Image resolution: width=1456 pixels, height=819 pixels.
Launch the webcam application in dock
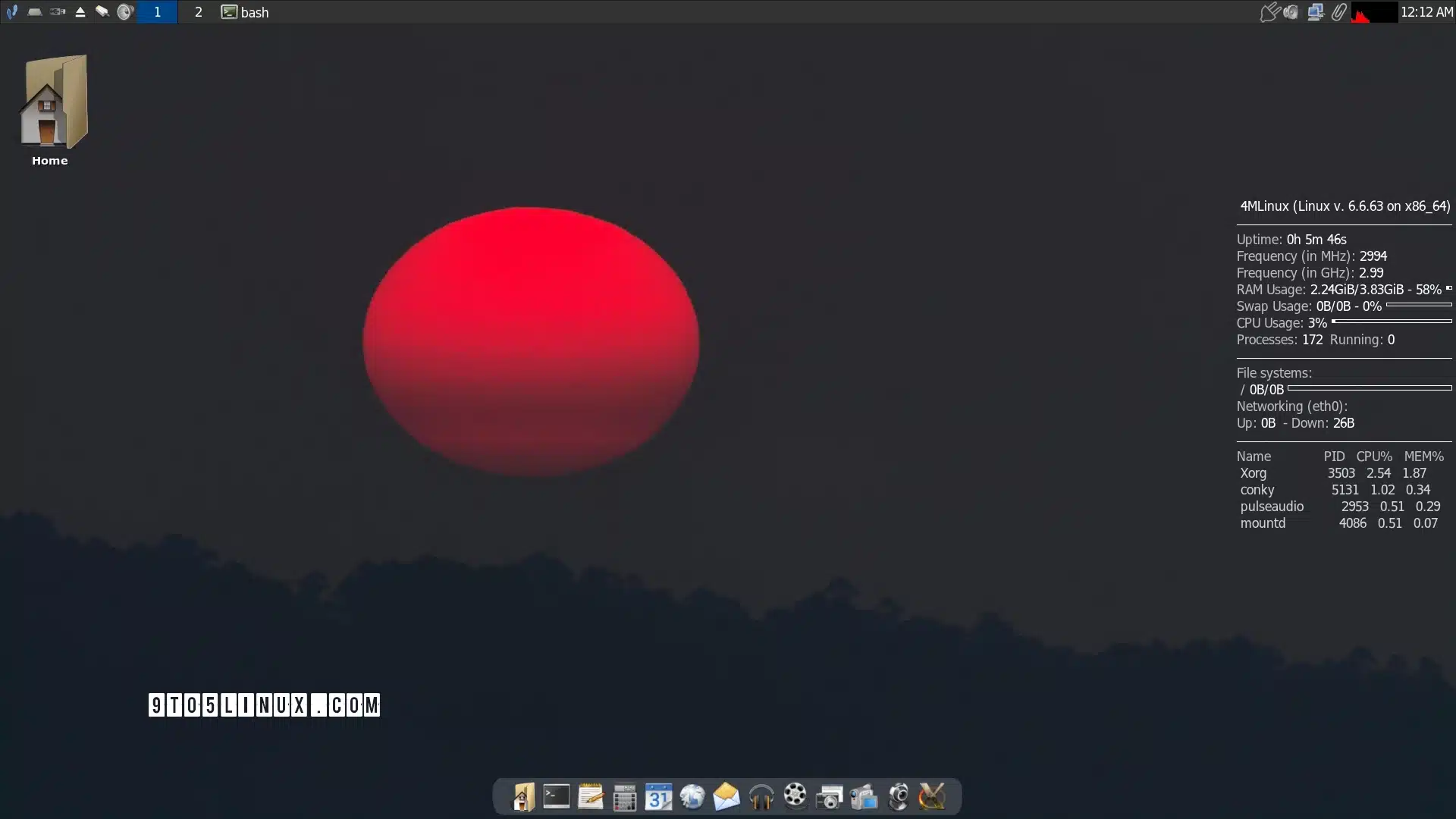pos(898,797)
